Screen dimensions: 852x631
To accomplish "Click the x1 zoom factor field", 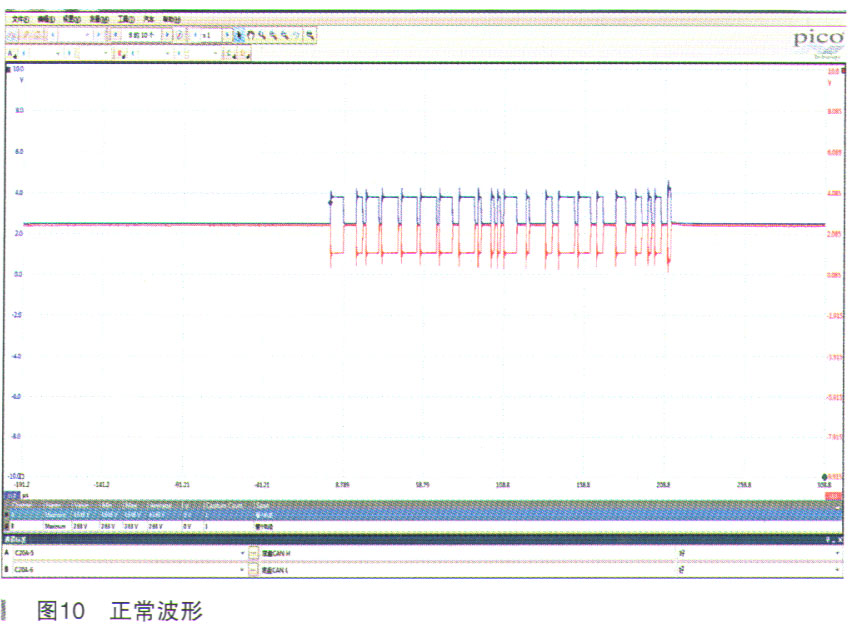I will click(x=209, y=35).
